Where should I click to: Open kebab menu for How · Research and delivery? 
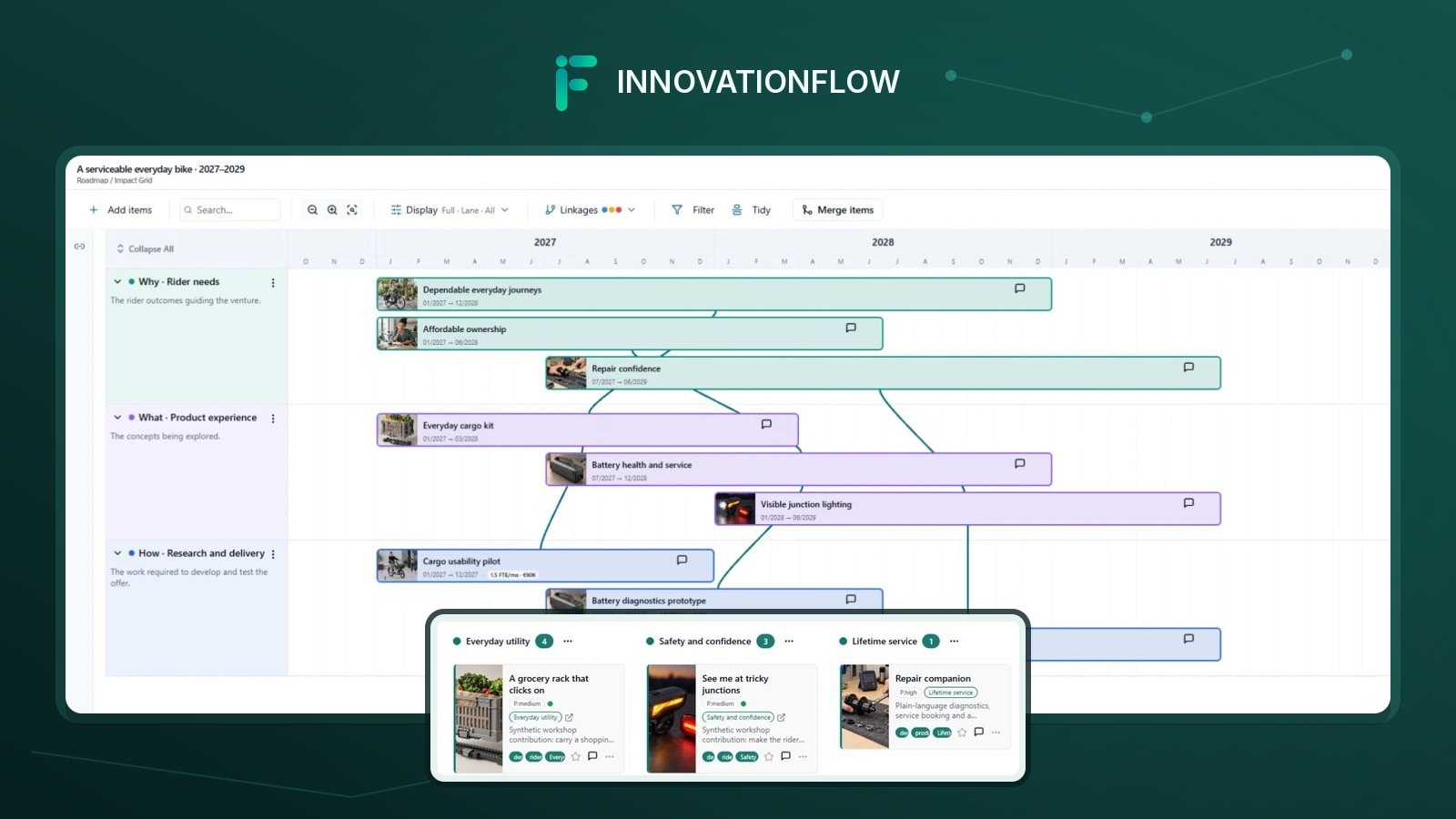(273, 554)
